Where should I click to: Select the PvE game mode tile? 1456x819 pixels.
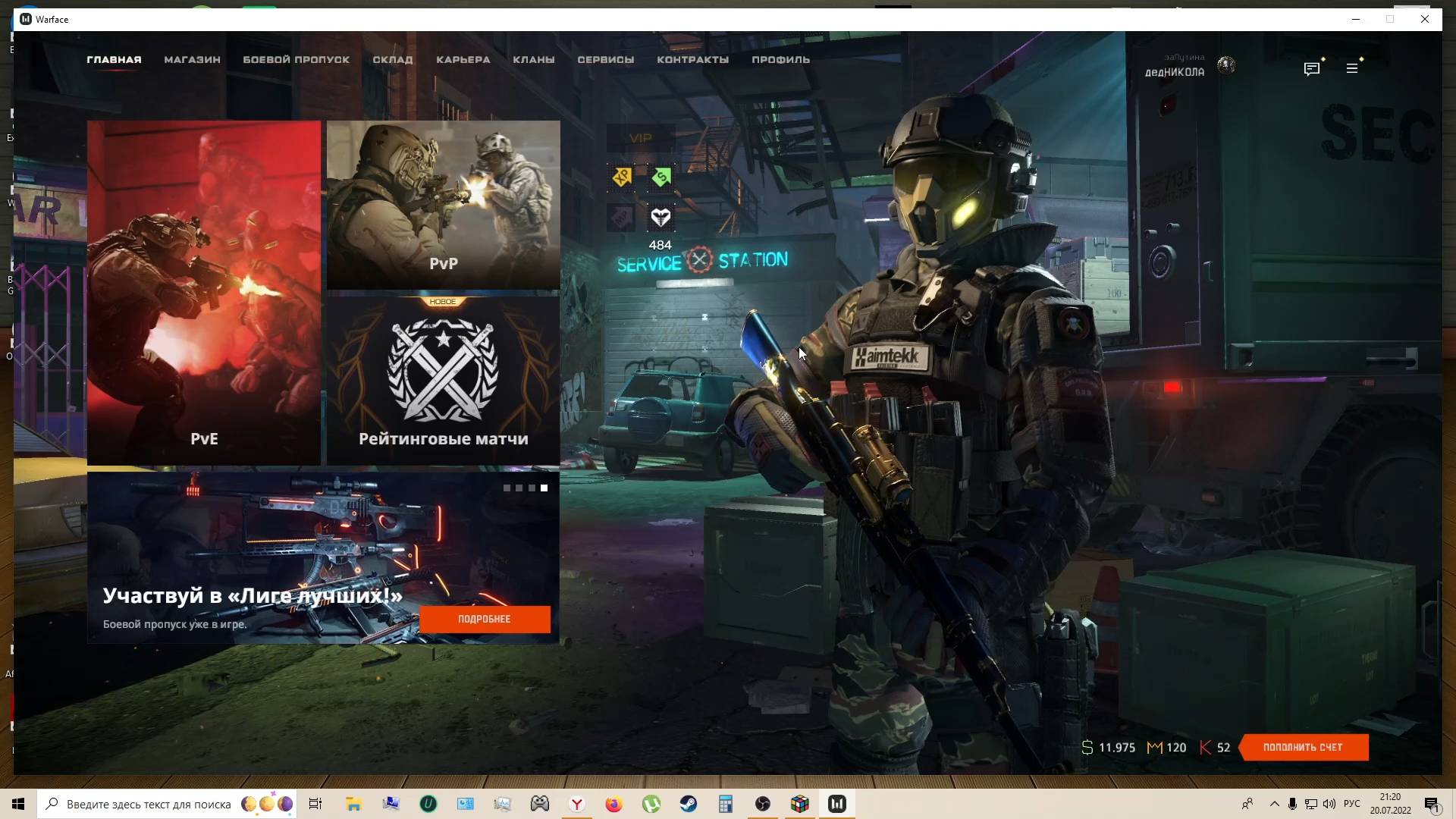point(204,293)
